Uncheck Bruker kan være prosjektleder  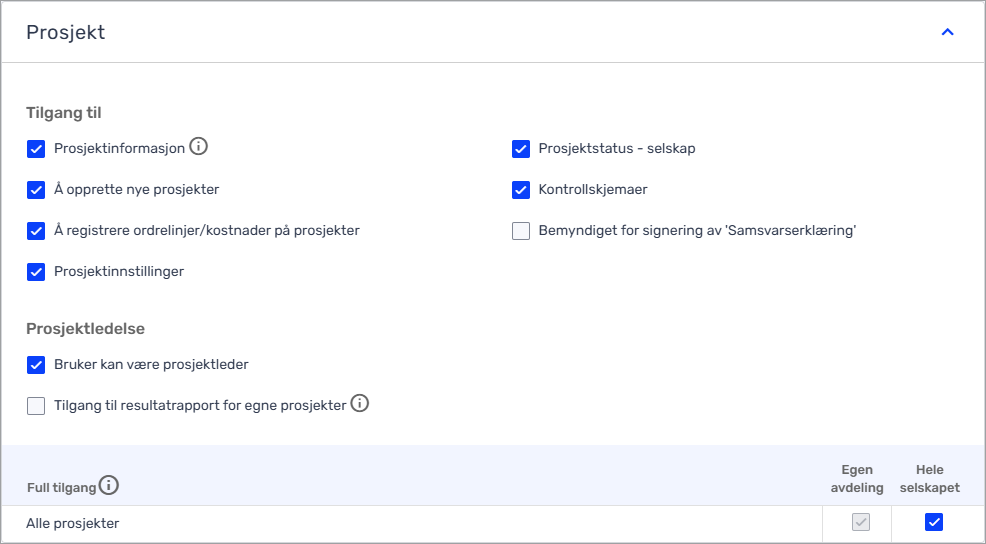(36, 365)
